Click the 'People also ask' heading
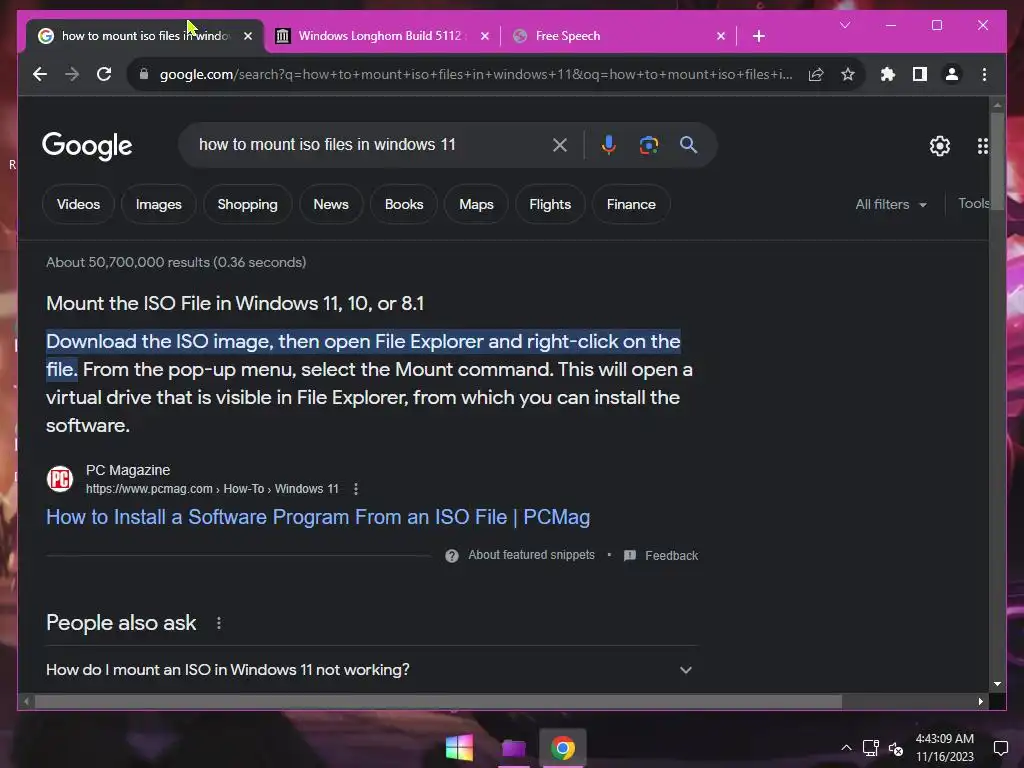Viewport: 1024px width, 768px height. pyautogui.click(x=121, y=623)
